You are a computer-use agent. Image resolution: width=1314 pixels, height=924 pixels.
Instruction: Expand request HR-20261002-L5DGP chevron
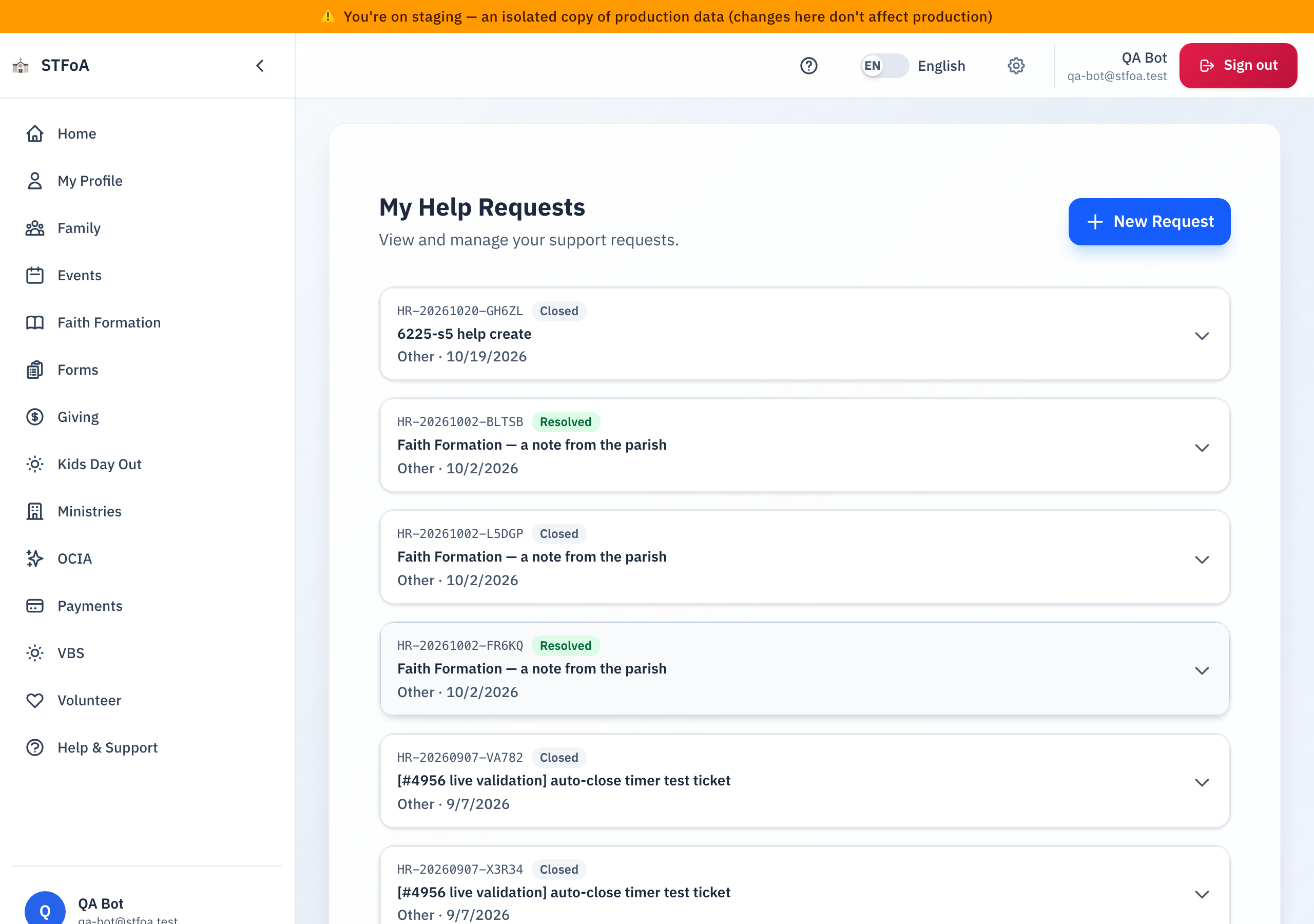click(1202, 560)
